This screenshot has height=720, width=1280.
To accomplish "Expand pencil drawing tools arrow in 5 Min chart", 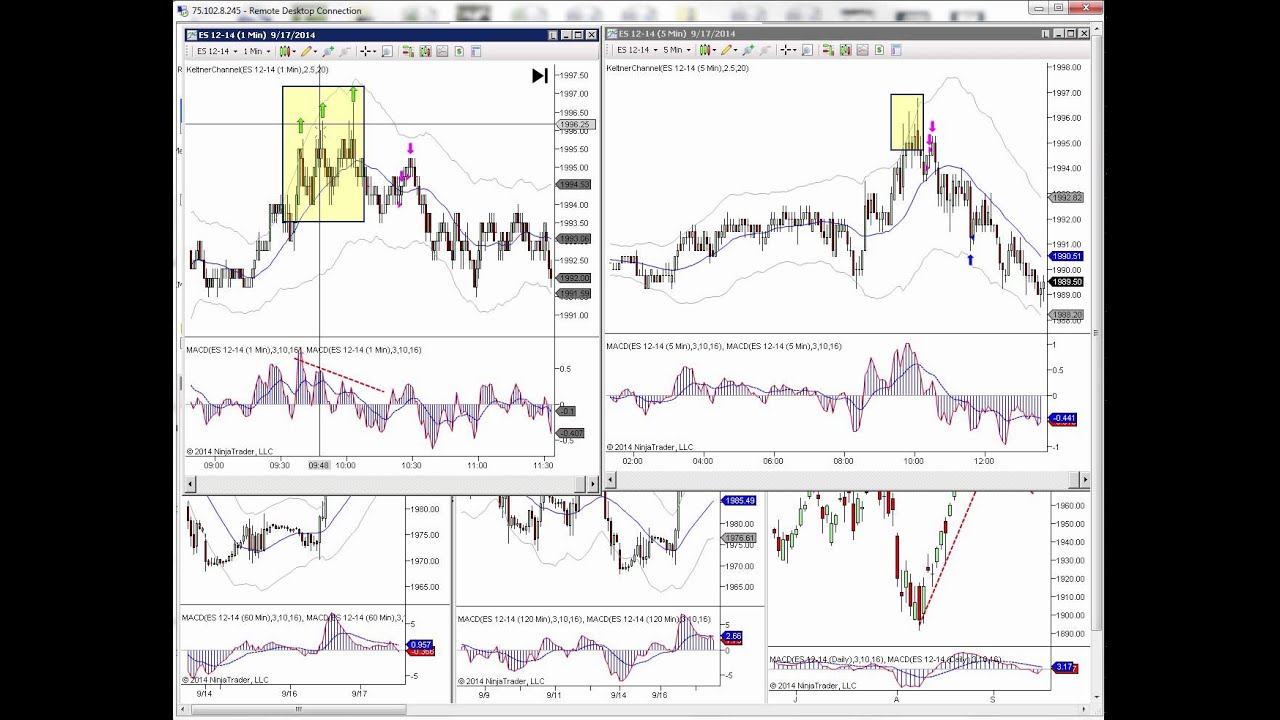I will 736,50.
